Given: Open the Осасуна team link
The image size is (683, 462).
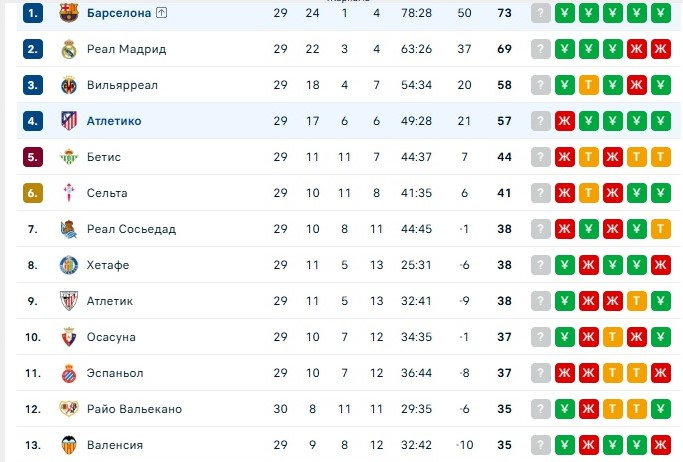Looking at the screenshot, I should 111,337.
